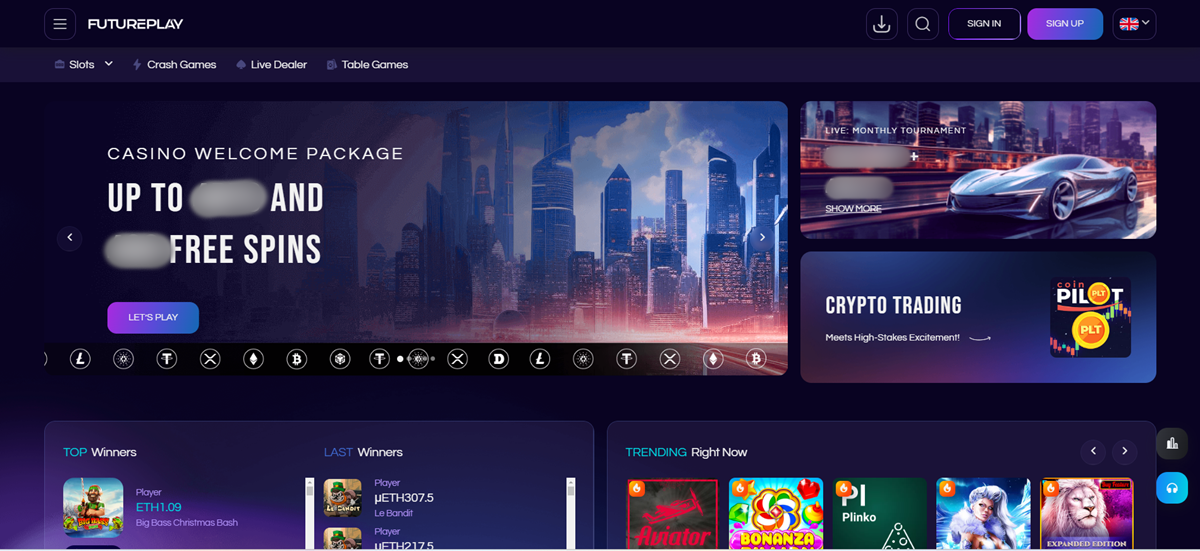This screenshot has width=1200, height=551.
Task: Click the Big Bass Christmas Bash label
Action: point(187,522)
